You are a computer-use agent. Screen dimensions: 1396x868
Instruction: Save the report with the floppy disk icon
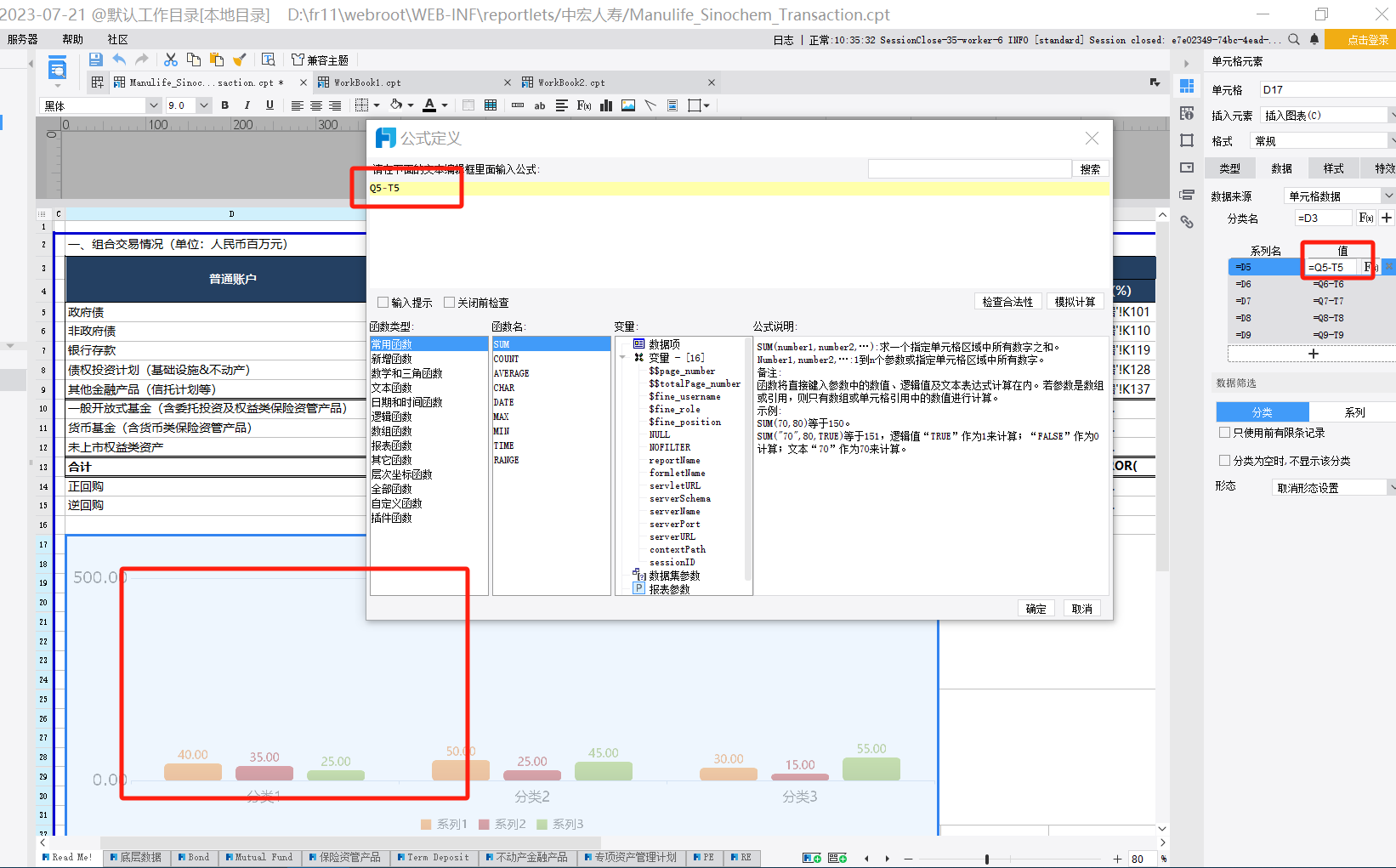95,60
